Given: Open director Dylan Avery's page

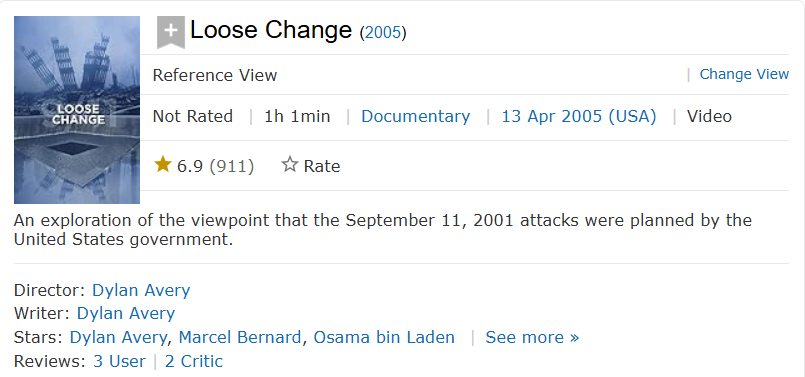Looking at the screenshot, I should click(x=141, y=290).
